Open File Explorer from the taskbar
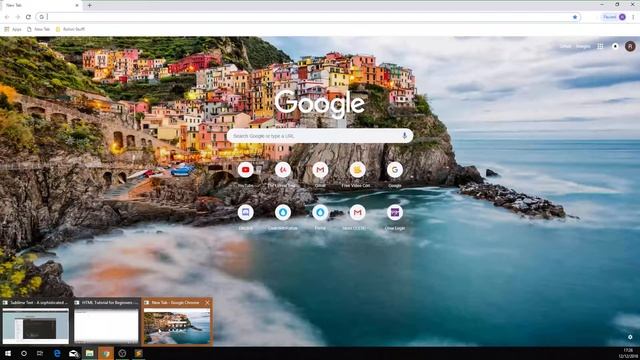The width and height of the screenshot is (640, 360). coord(89,353)
